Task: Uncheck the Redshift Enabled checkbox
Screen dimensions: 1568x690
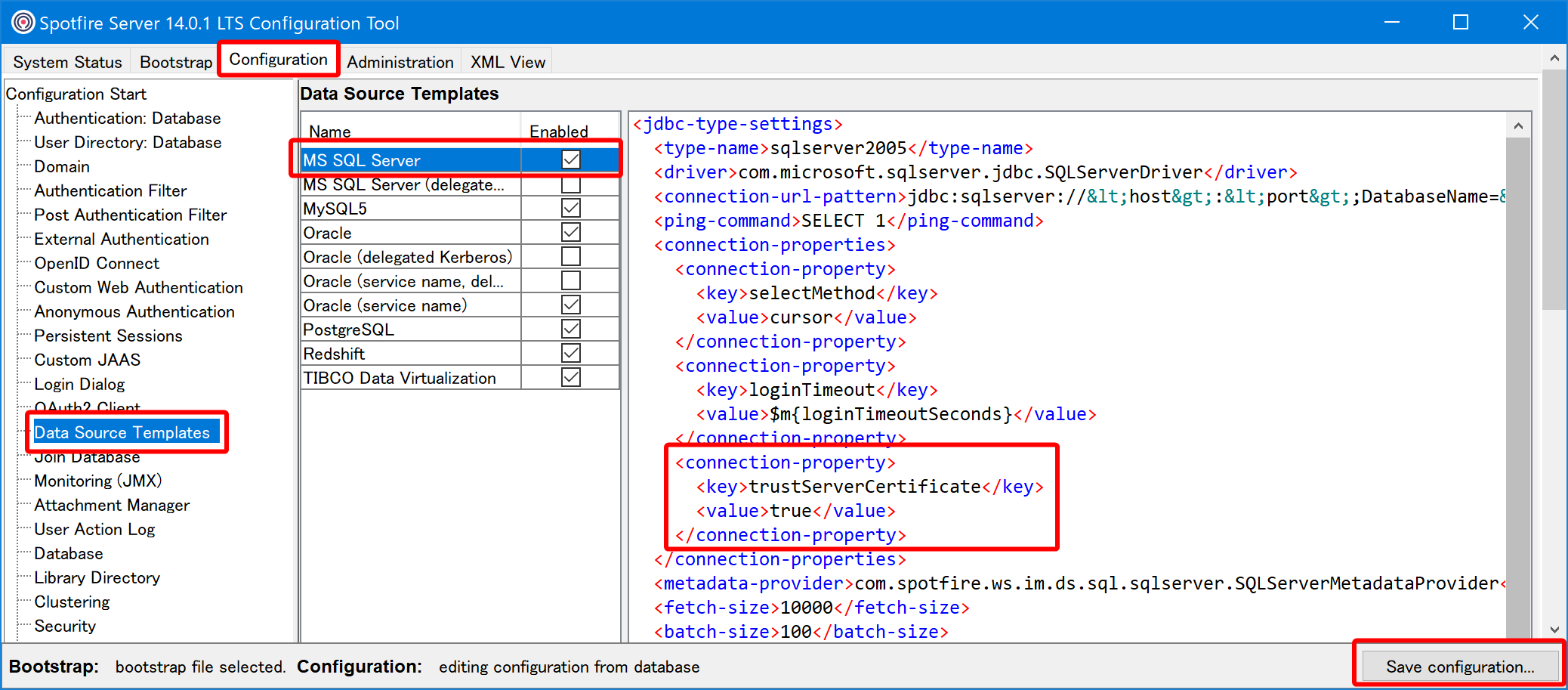Action: 571,352
